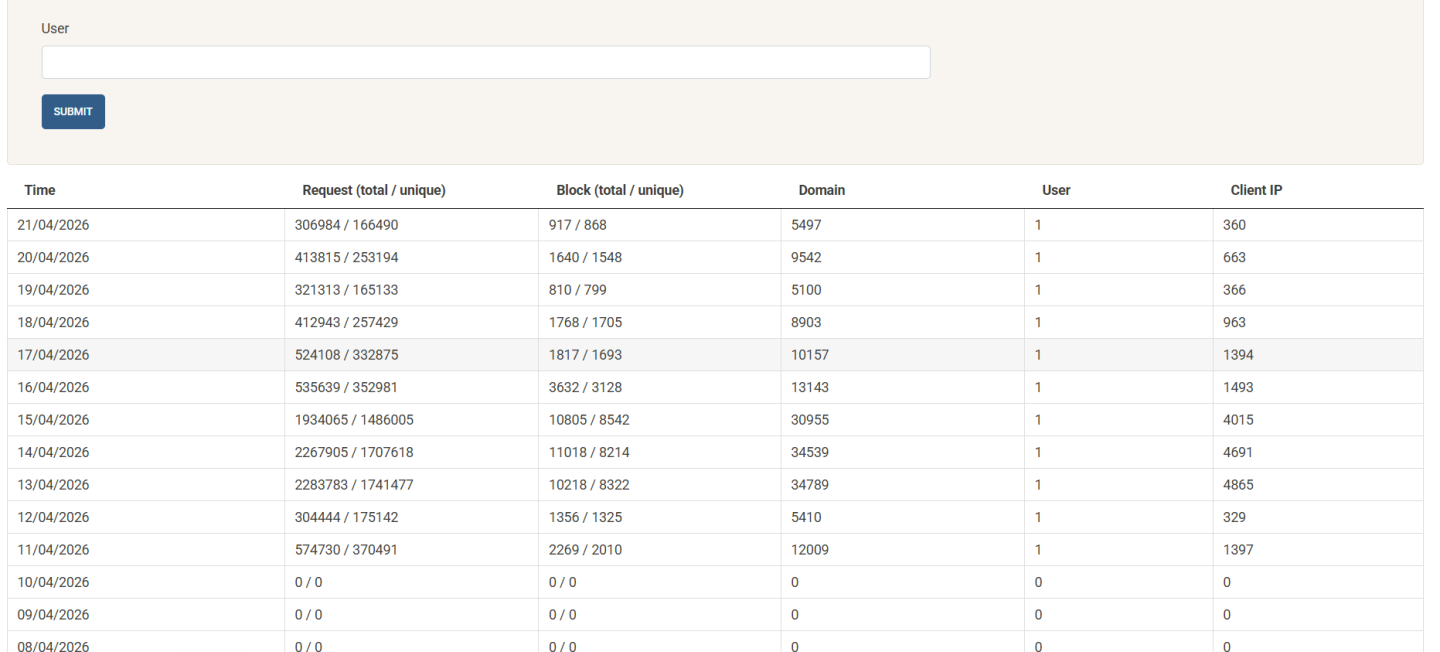Select the 21/04/2026 date cell

click(x=54, y=225)
